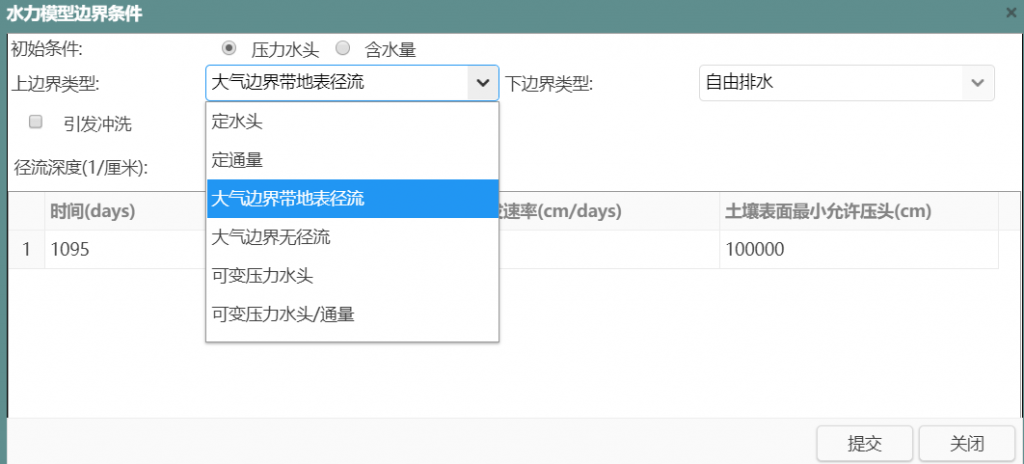Click the 提交 button
Viewport: 1024px width, 464px height.
pos(864,444)
